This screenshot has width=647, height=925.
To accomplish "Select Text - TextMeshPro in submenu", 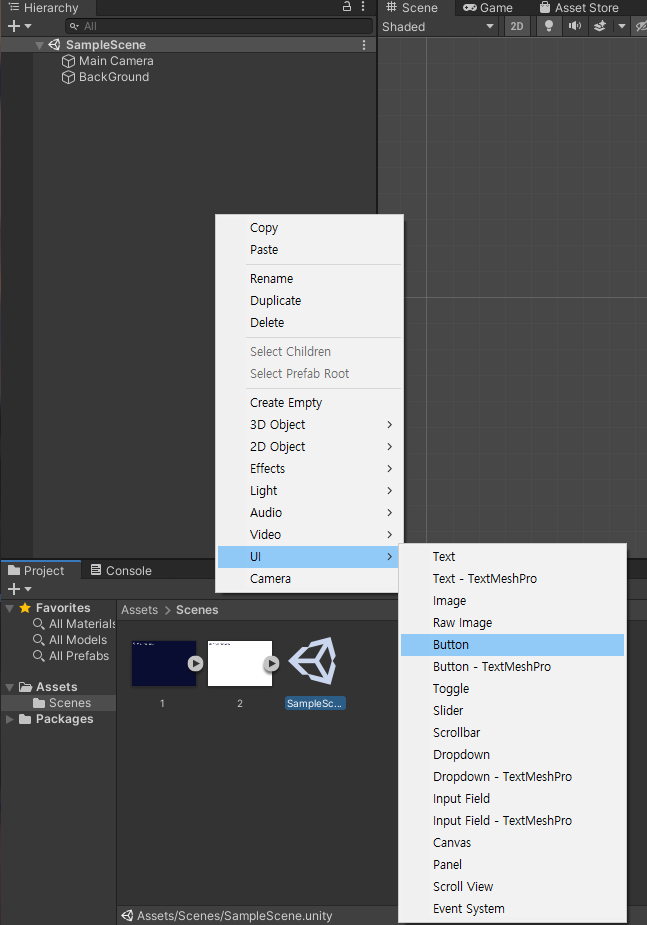I will point(512,579).
